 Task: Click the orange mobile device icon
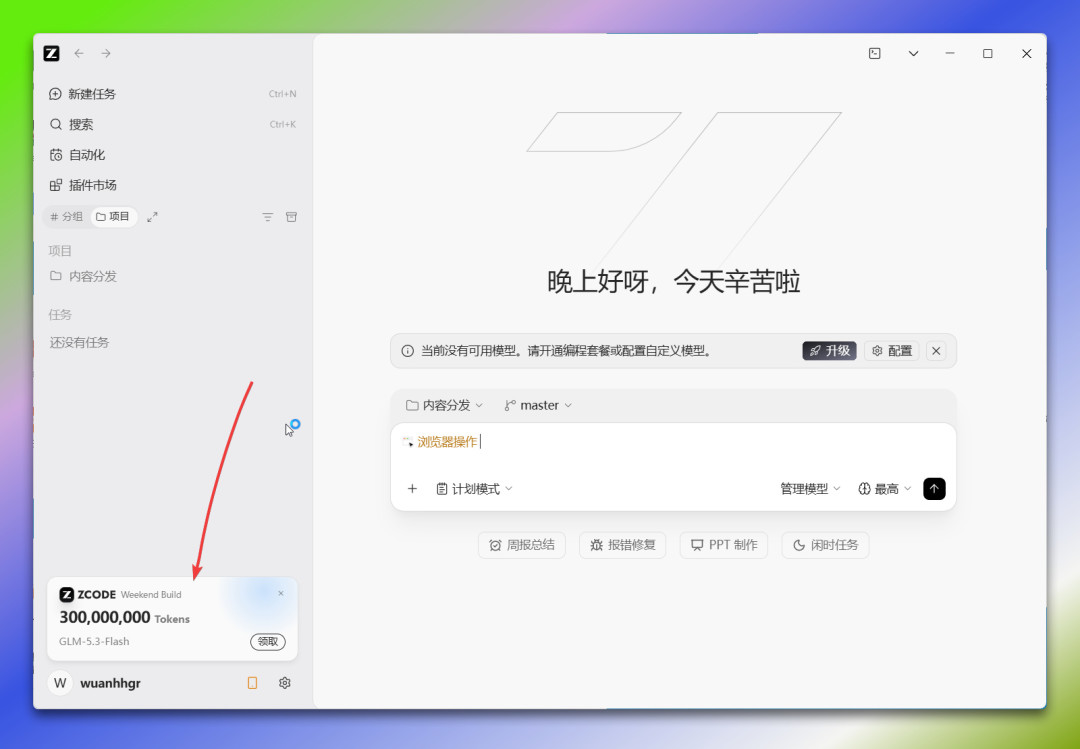point(252,683)
